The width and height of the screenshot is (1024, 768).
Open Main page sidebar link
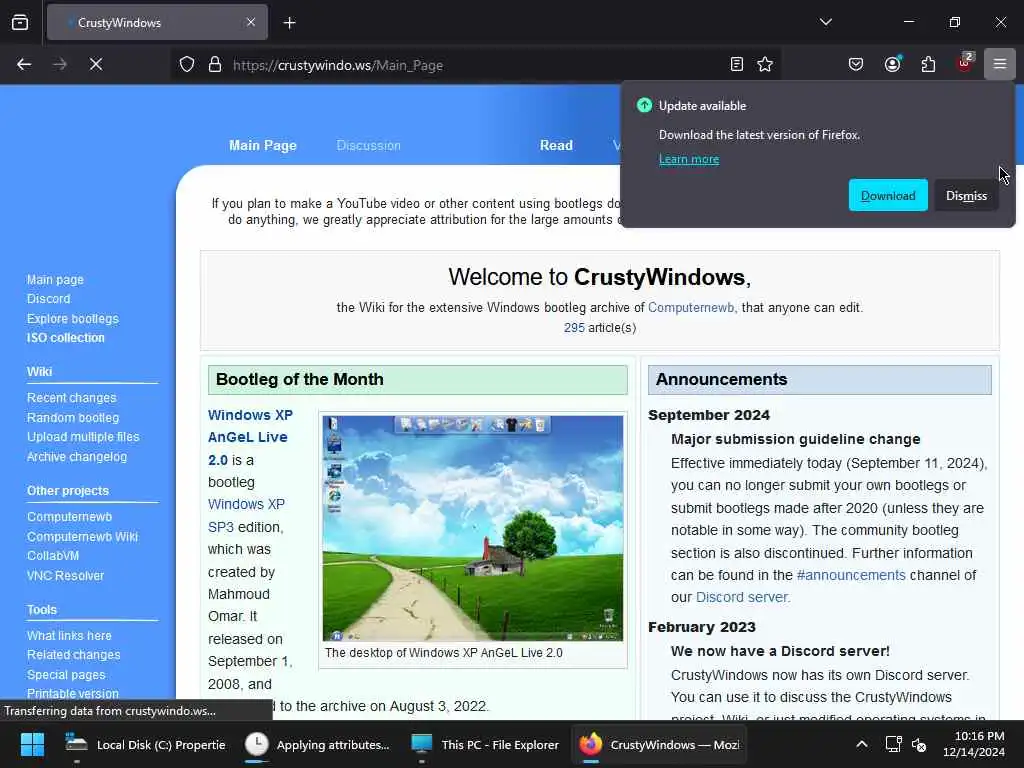click(x=55, y=280)
